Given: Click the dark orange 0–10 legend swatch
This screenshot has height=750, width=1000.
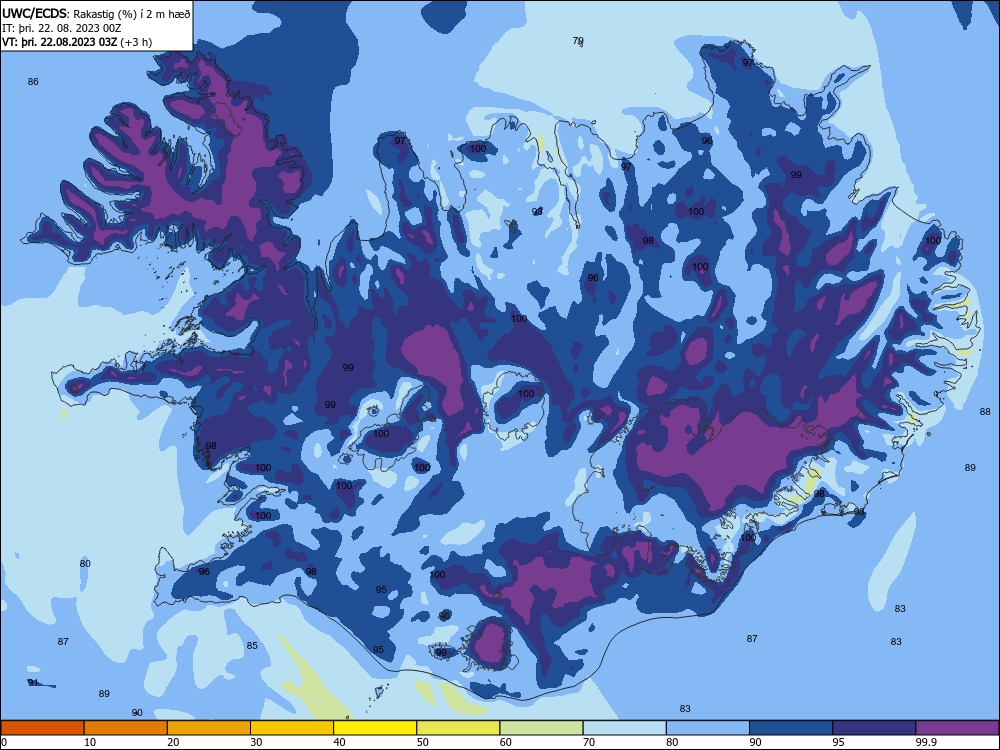Looking at the screenshot, I should pyautogui.click(x=42, y=728).
